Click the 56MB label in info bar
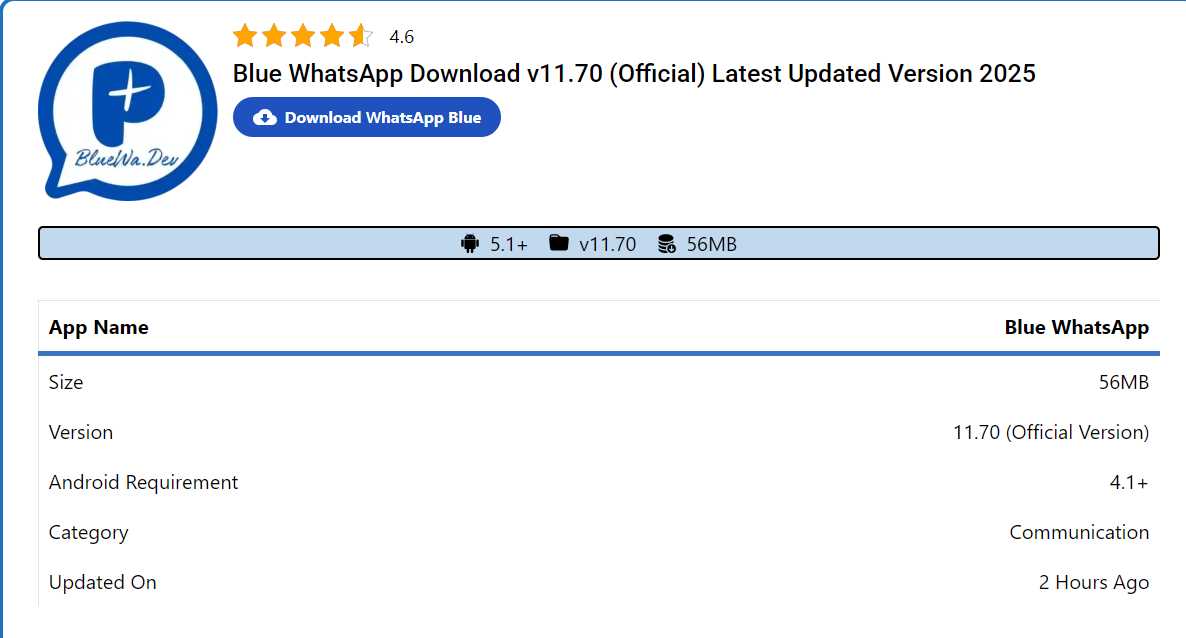Image resolution: width=1186 pixels, height=638 pixels. pyautogui.click(x=712, y=244)
